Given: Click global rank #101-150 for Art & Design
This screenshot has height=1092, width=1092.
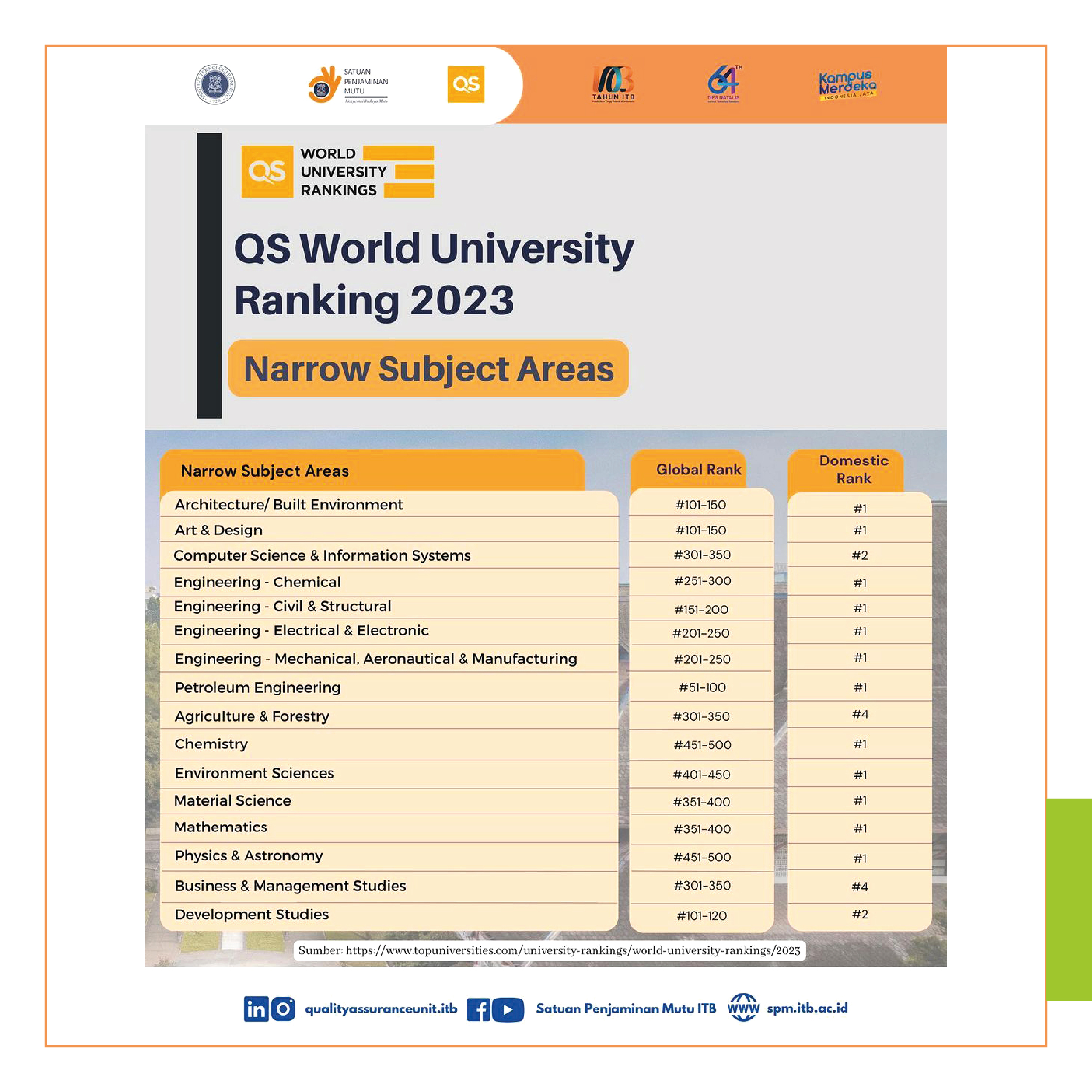Looking at the screenshot, I should [x=701, y=530].
